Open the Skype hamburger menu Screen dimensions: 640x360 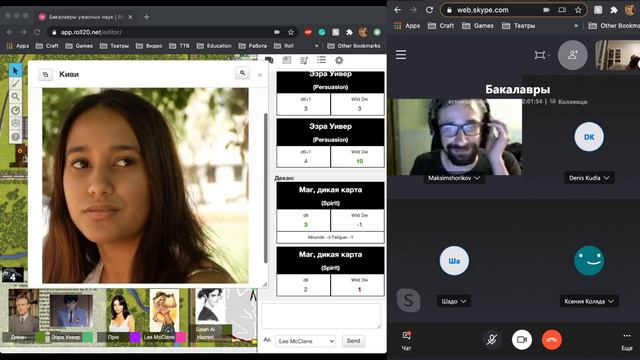point(401,55)
